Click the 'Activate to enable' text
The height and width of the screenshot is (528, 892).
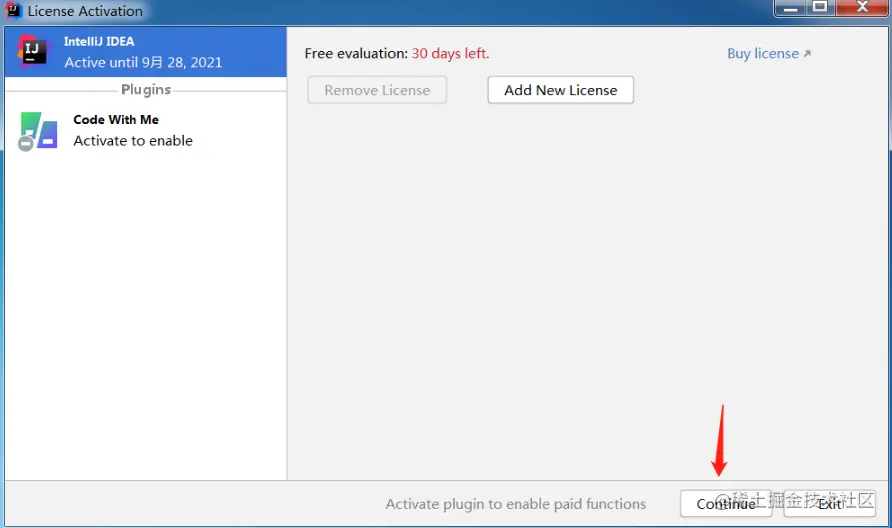click(x=133, y=141)
